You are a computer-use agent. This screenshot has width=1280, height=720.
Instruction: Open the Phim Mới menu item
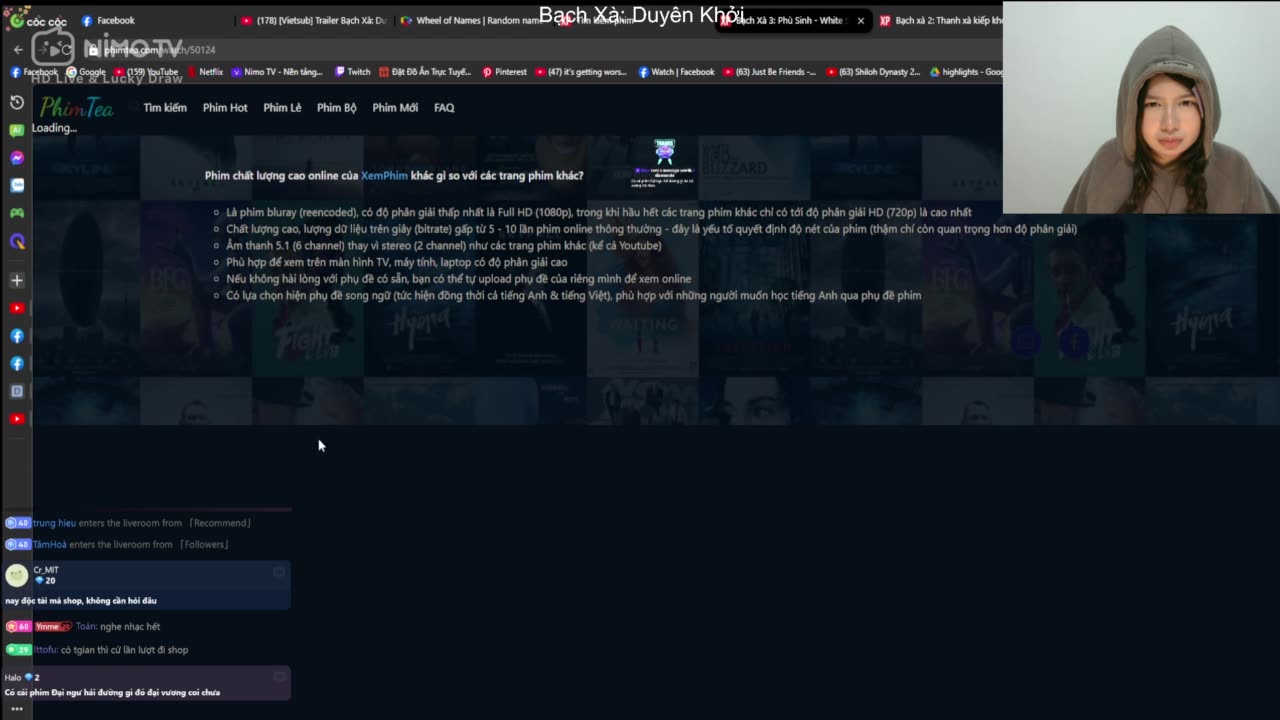tap(395, 107)
